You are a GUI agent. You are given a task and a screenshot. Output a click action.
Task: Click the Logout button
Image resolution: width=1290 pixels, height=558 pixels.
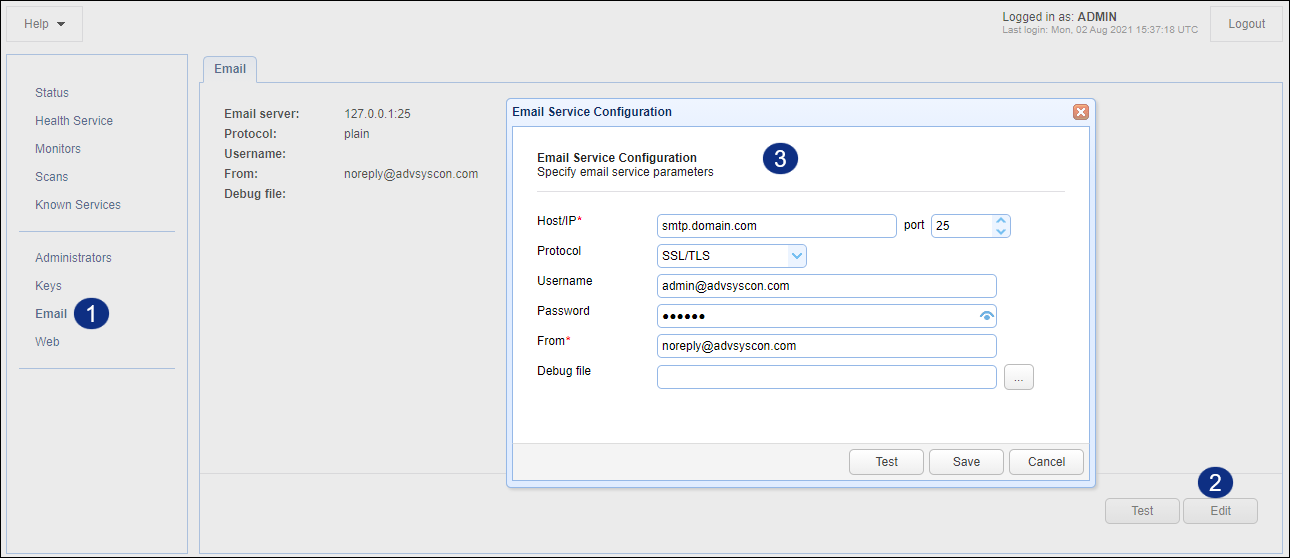tap(1246, 24)
